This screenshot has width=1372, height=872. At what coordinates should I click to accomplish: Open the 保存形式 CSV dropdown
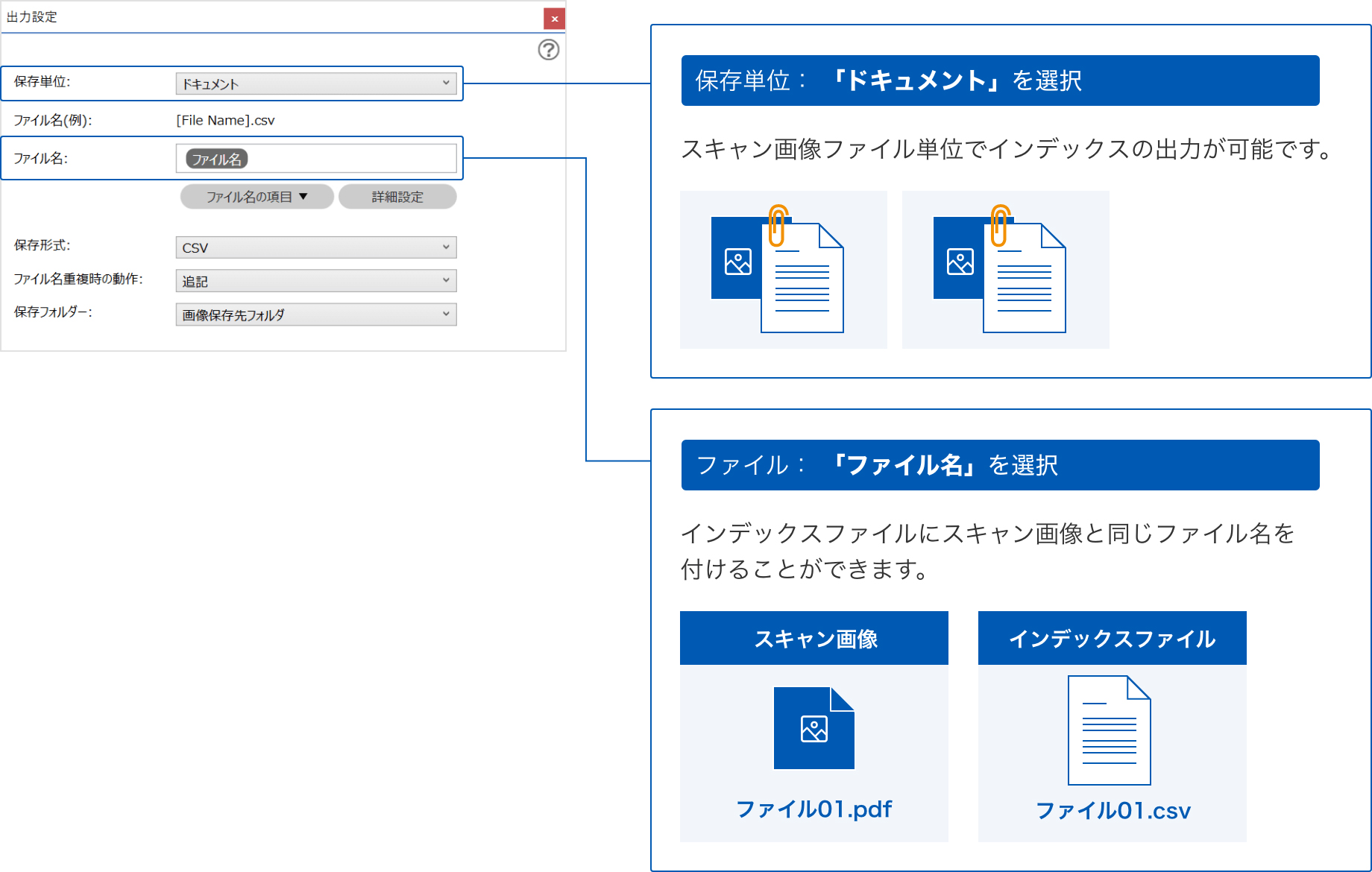(315, 247)
